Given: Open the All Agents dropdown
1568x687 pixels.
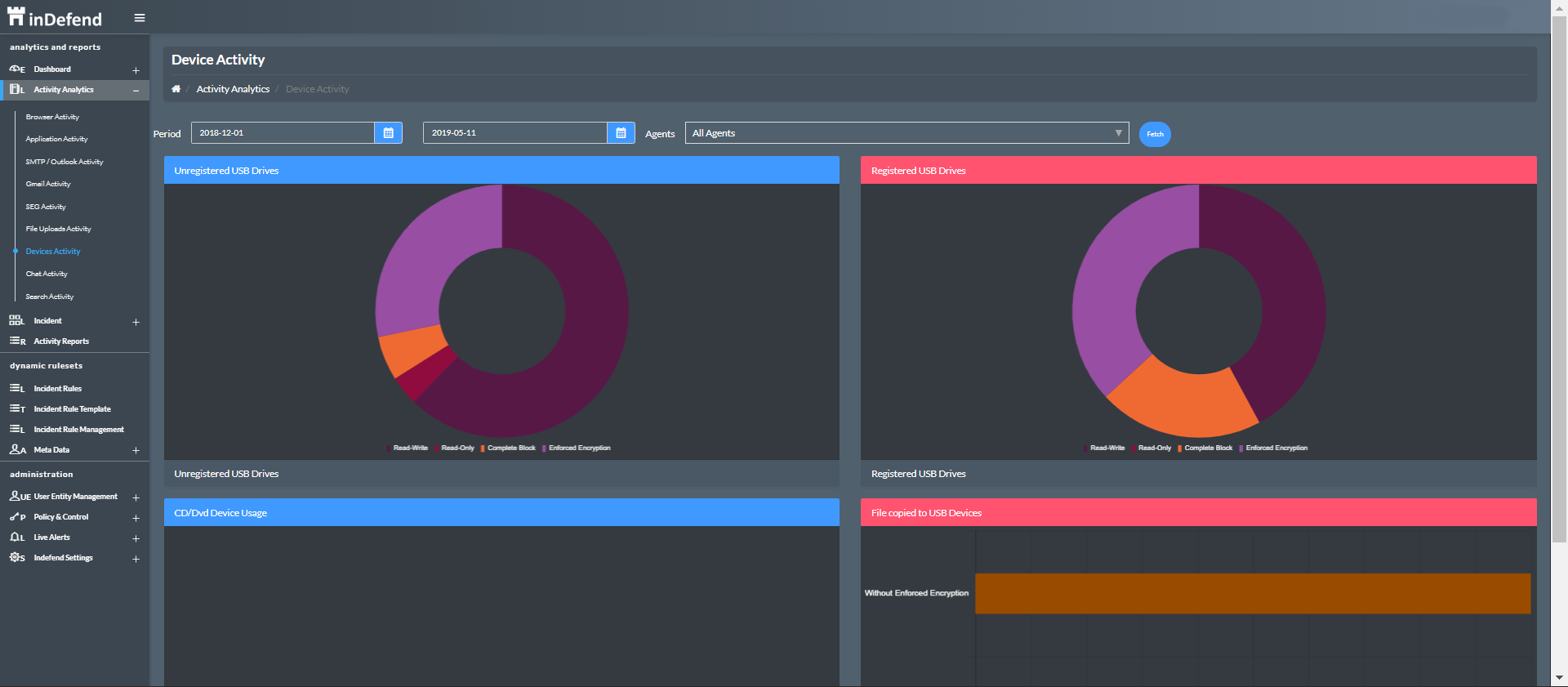Looking at the screenshot, I should pos(906,133).
